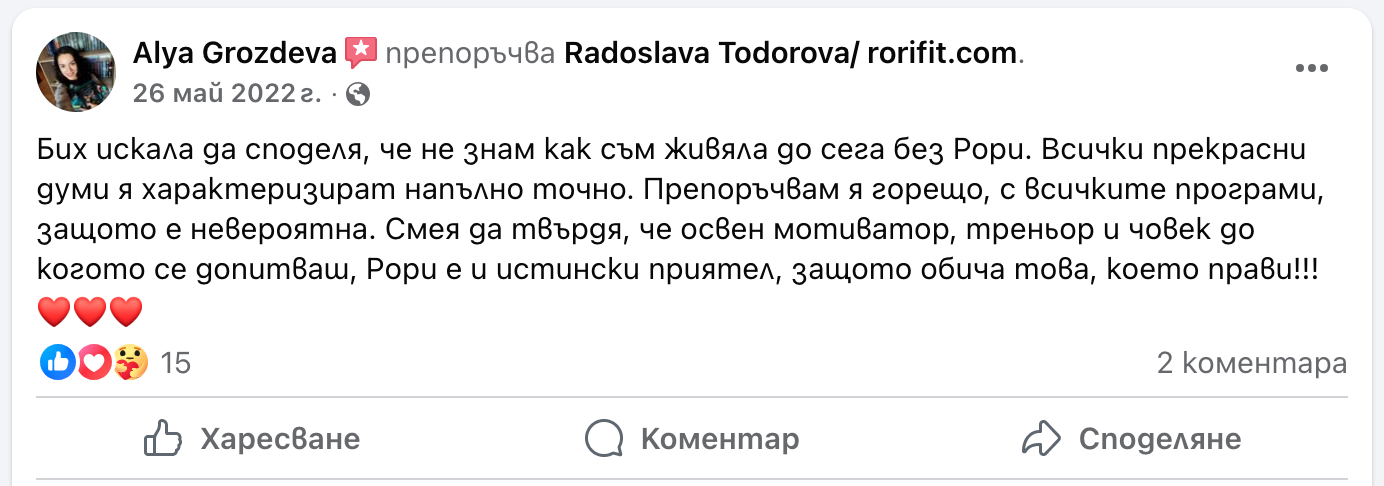Open Alya Grozdeva's profile name link
The height and width of the screenshot is (486, 1384).
tap(235, 54)
